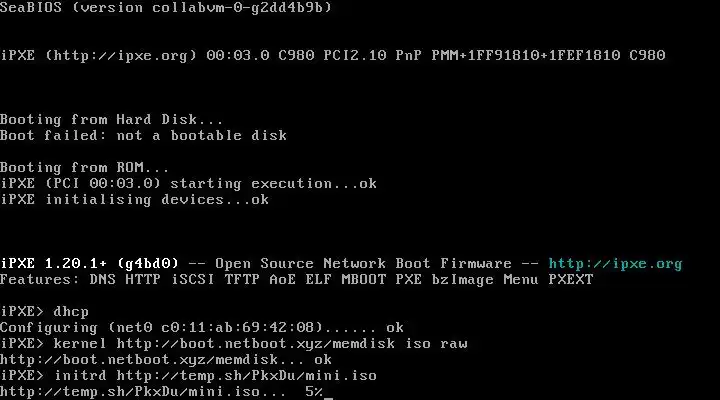The image size is (720, 400).
Task: Click the MAC address c0:11:ab:69:42:08
Action: pyautogui.click(x=242, y=328)
